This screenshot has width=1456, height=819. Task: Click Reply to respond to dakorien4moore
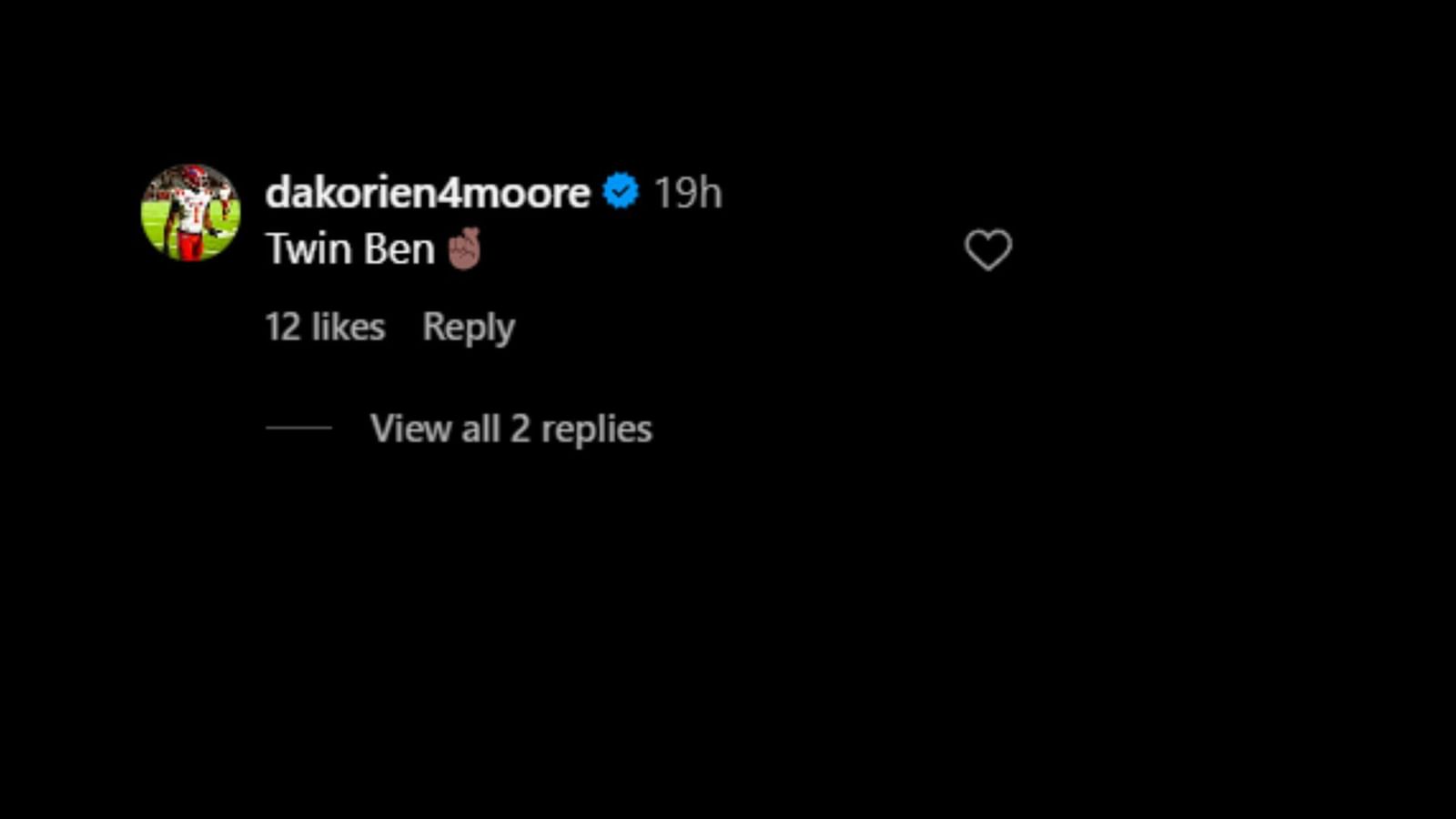click(469, 327)
